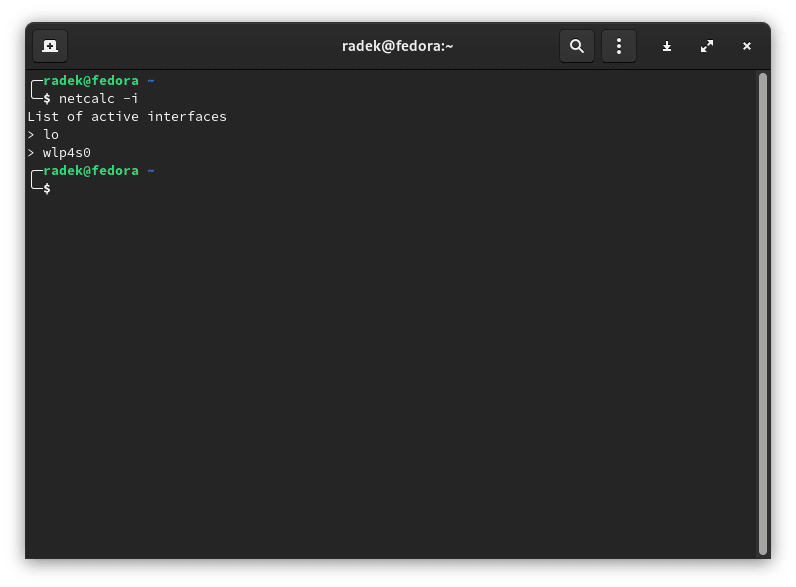Image resolution: width=796 pixels, height=587 pixels.
Task: Minimize the terminal window
Action: [667, 46]
